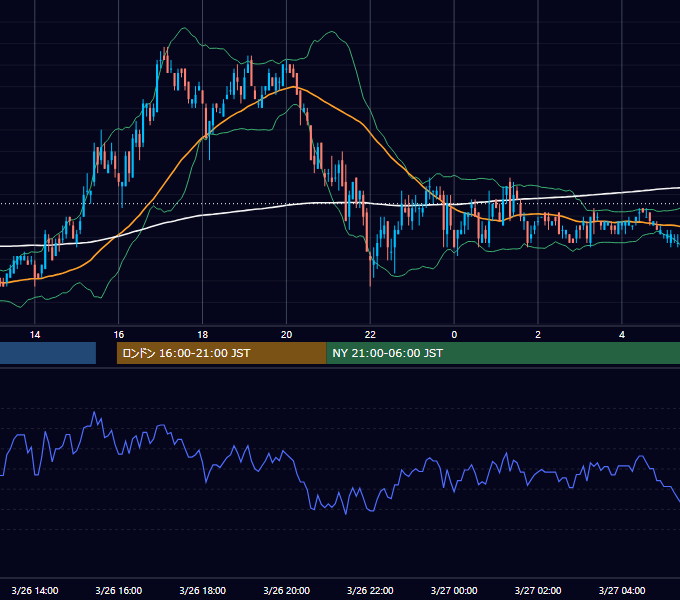680x600 pixels.
Task: Click the 20 hour axis label
Action: pyautogui.click(x=286, y=335)
